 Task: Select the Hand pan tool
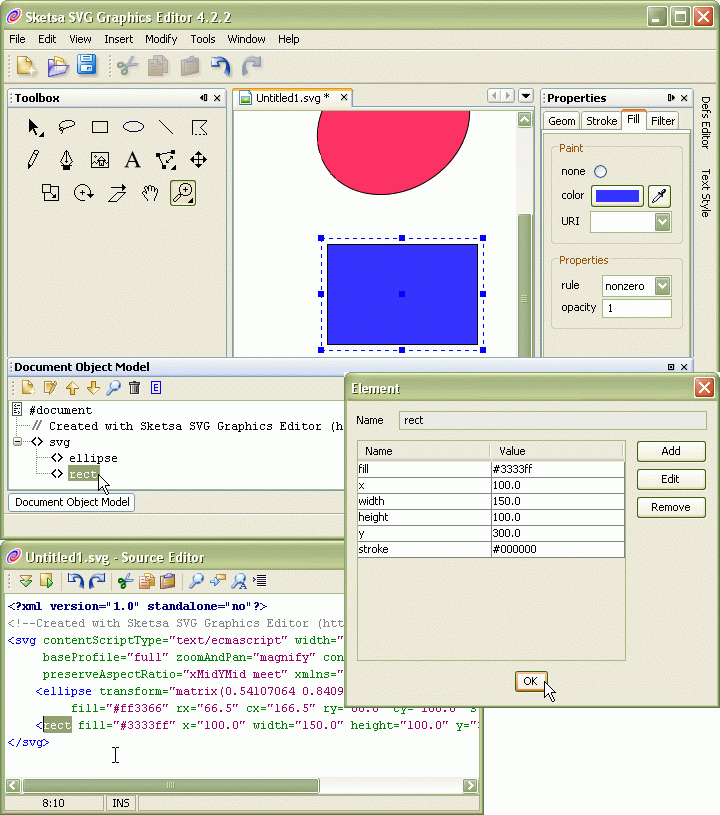150,193
